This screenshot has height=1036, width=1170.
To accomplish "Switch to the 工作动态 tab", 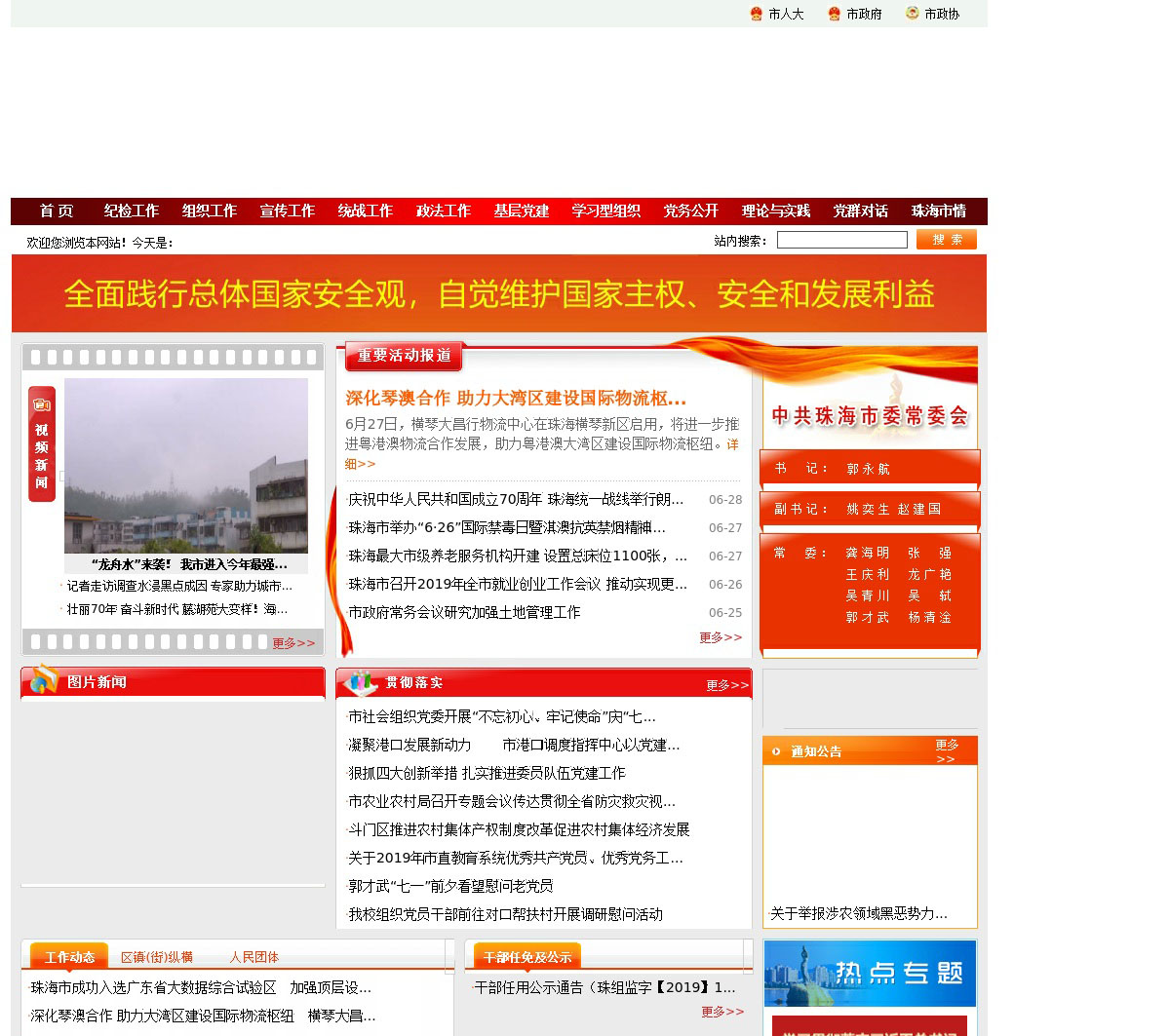I will [x=69, y=957].
